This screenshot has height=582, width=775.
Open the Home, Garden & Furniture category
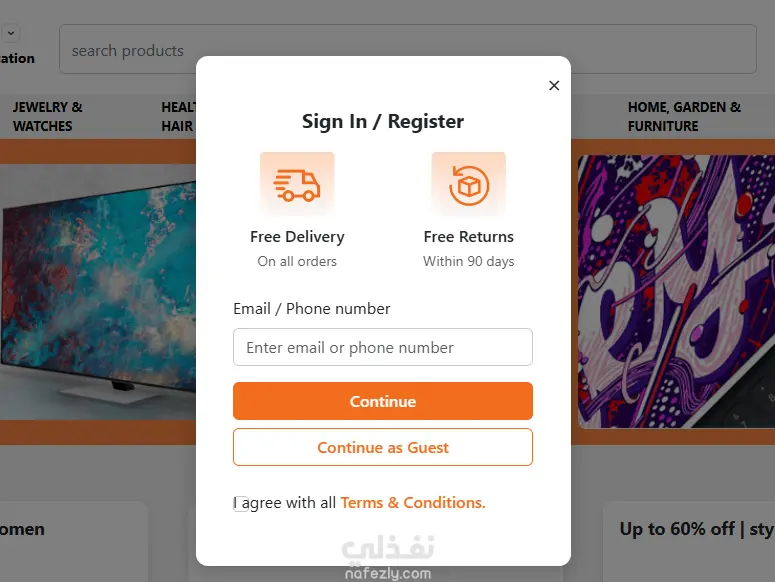684,116
